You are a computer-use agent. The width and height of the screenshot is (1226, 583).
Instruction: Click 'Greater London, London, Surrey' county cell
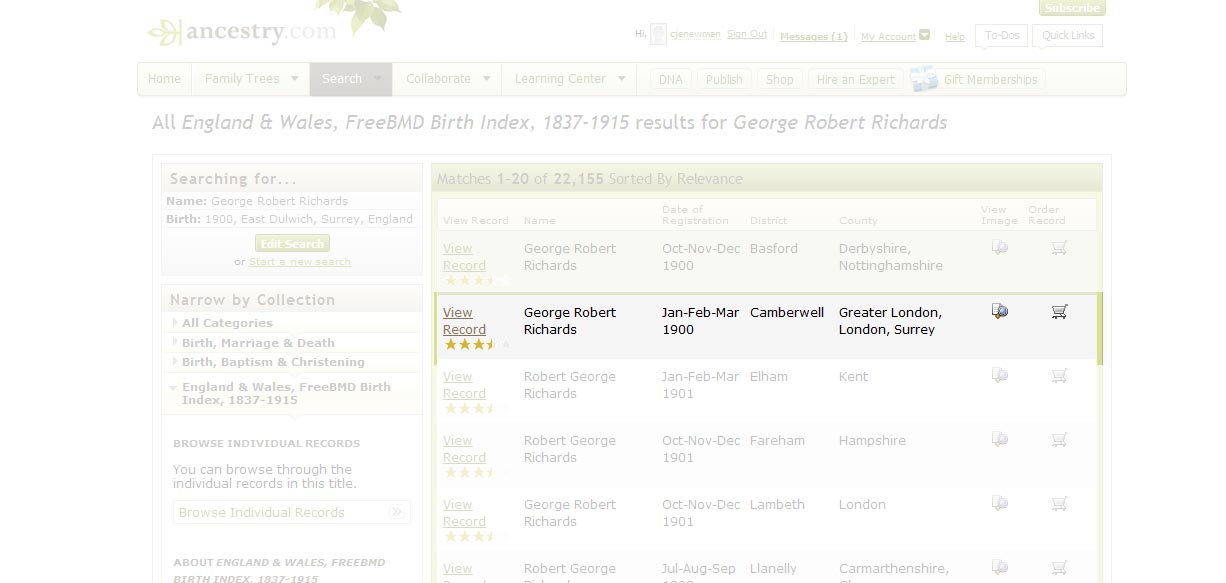pyautogui.click(x=890, y=321)
